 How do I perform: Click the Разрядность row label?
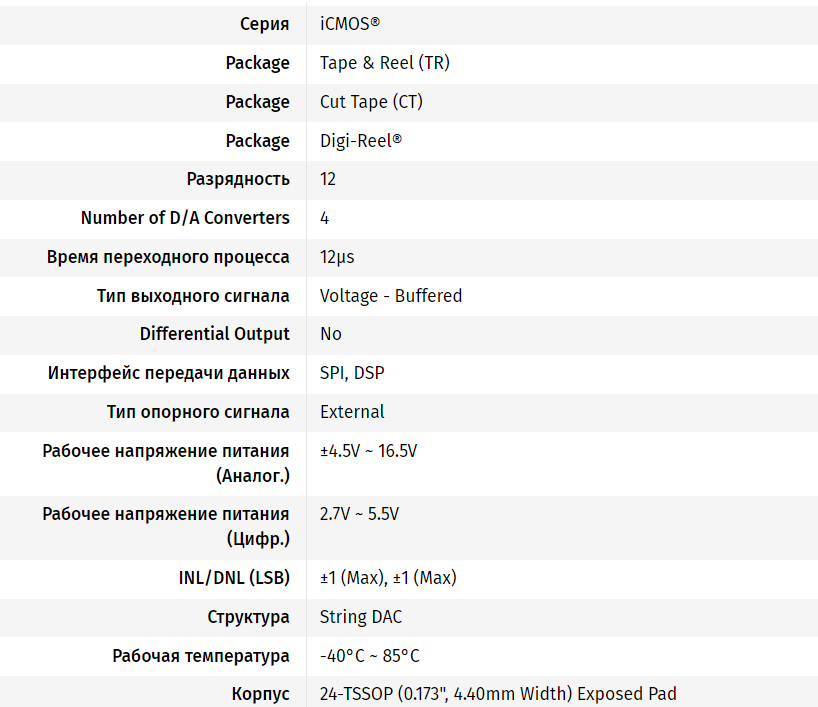point(238,179)
